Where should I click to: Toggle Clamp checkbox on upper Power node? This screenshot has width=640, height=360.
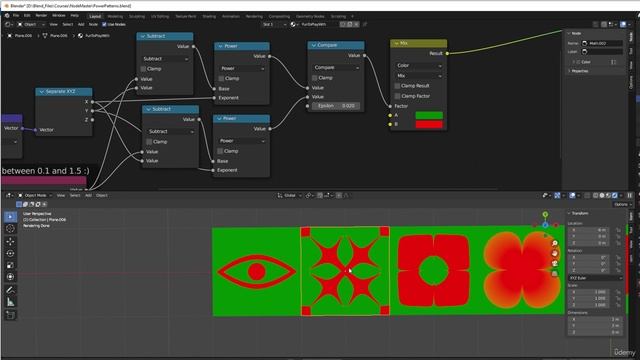point(221,78)
